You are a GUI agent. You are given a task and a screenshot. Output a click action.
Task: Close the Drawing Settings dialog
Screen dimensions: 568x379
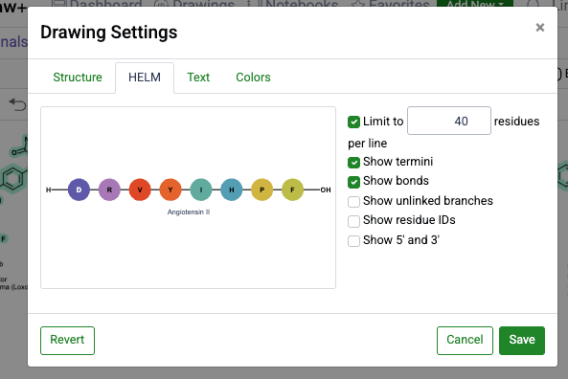(540, 28)
